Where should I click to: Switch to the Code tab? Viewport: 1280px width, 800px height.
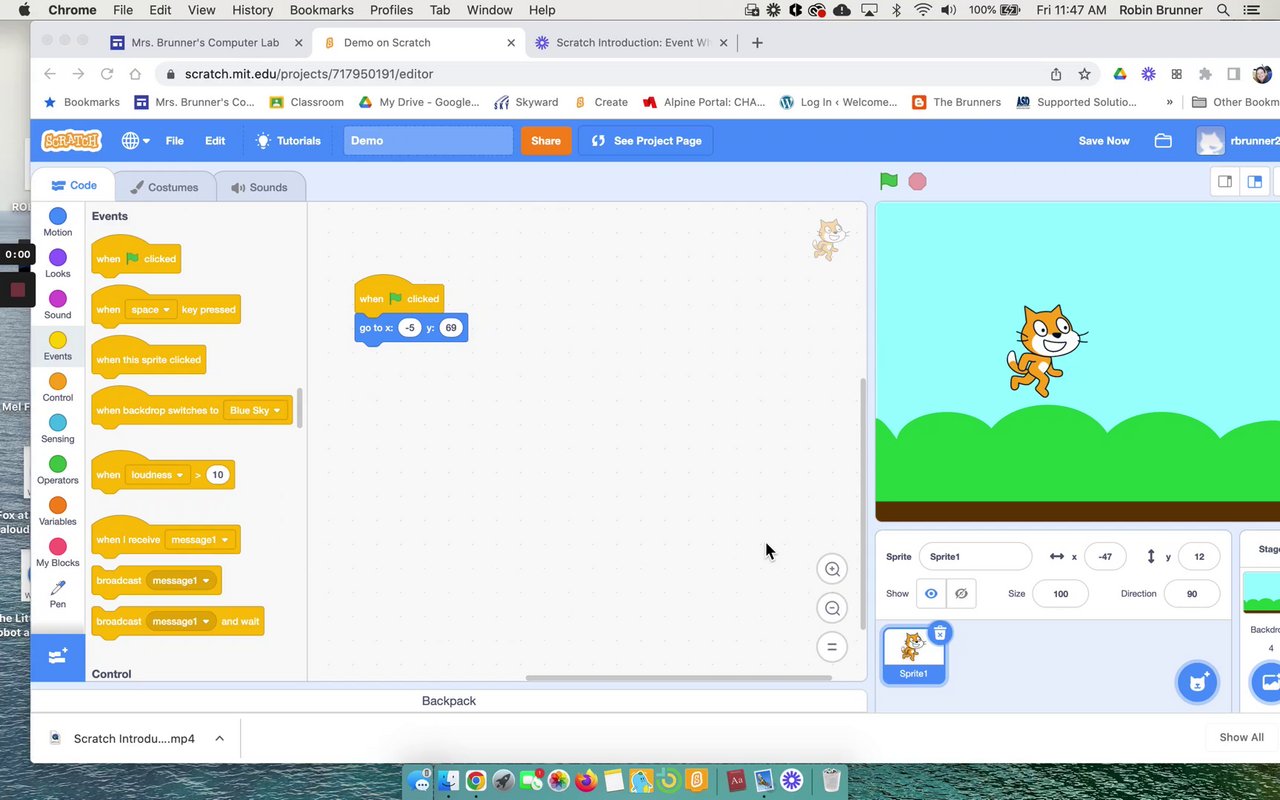(x=73, y=186)
